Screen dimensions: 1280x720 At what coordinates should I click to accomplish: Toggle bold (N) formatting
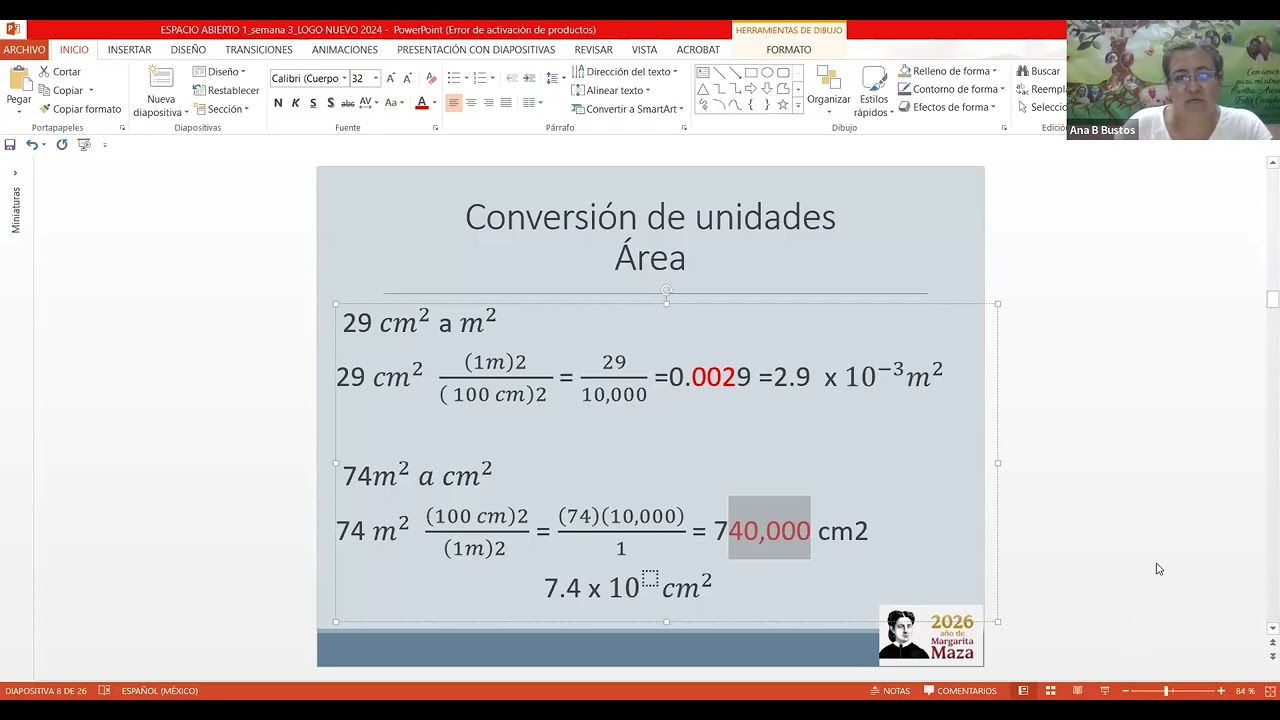[278, 103]
